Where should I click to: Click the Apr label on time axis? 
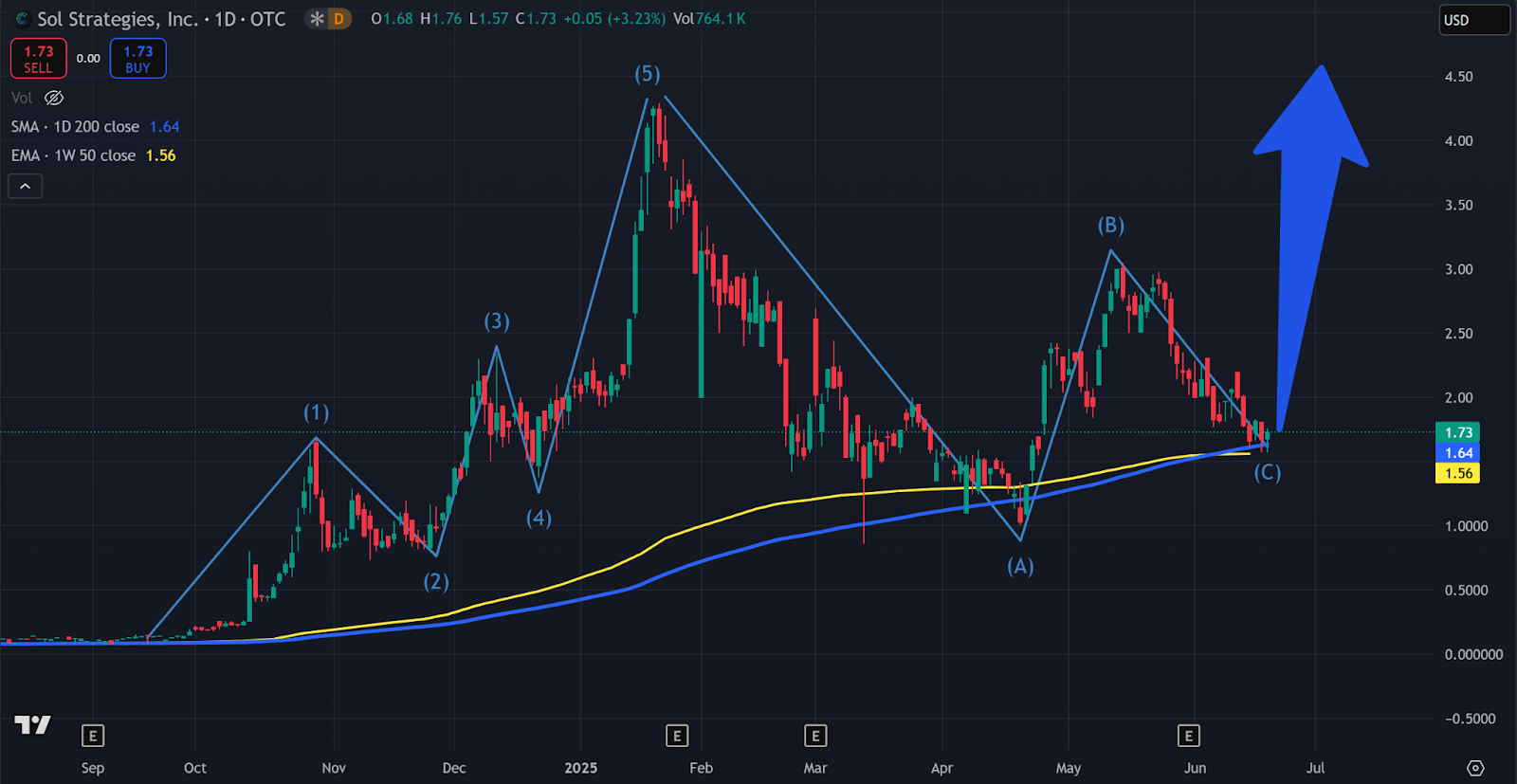point(941,768)
